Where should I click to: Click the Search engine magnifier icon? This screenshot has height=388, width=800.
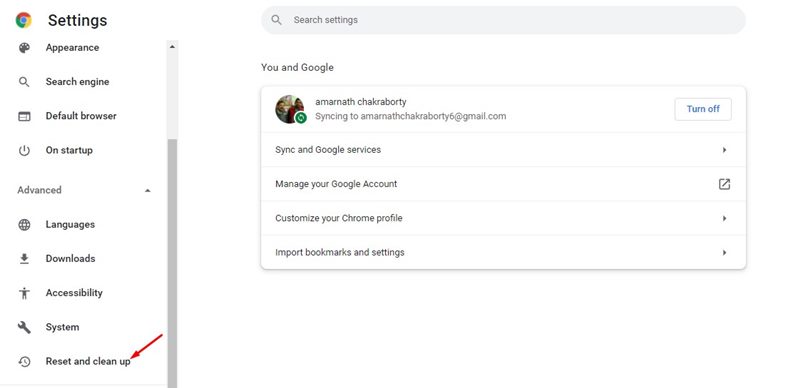[x=24, y=82]
